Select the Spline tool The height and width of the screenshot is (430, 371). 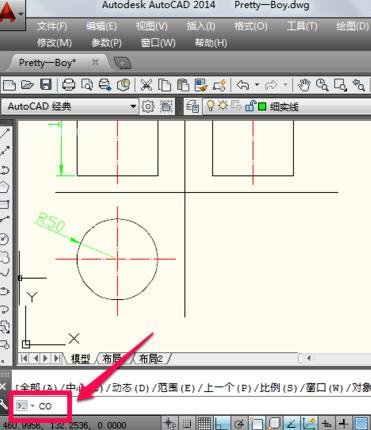click(x=5, y=273)
